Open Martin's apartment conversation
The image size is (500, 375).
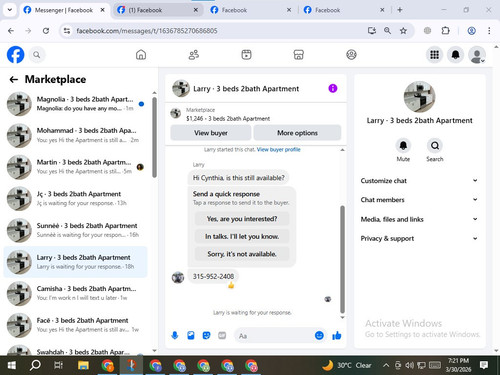point(75,167)
